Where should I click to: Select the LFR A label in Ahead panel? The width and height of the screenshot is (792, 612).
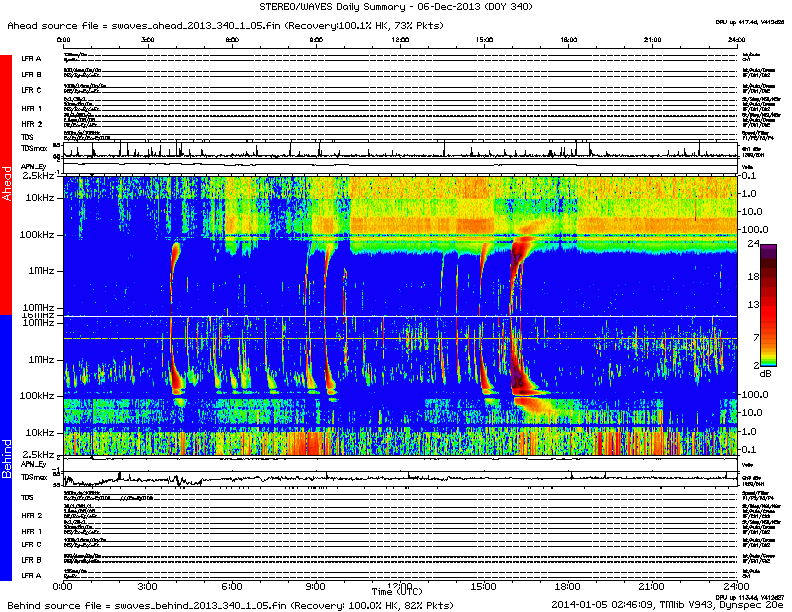click(31, 60)
